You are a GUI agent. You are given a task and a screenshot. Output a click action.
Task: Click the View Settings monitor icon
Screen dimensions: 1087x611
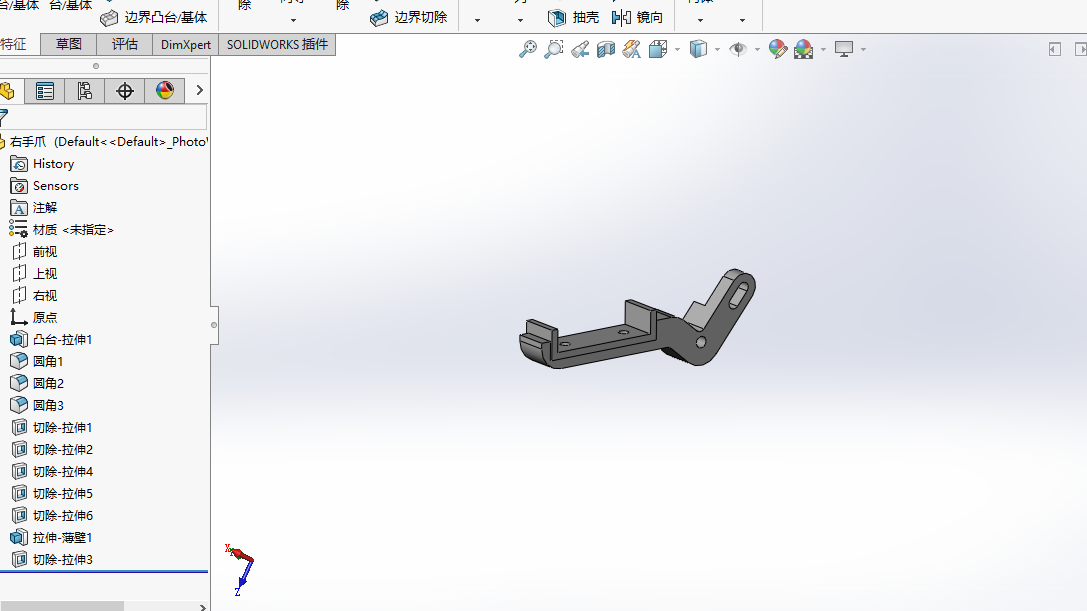click(844, 49)
